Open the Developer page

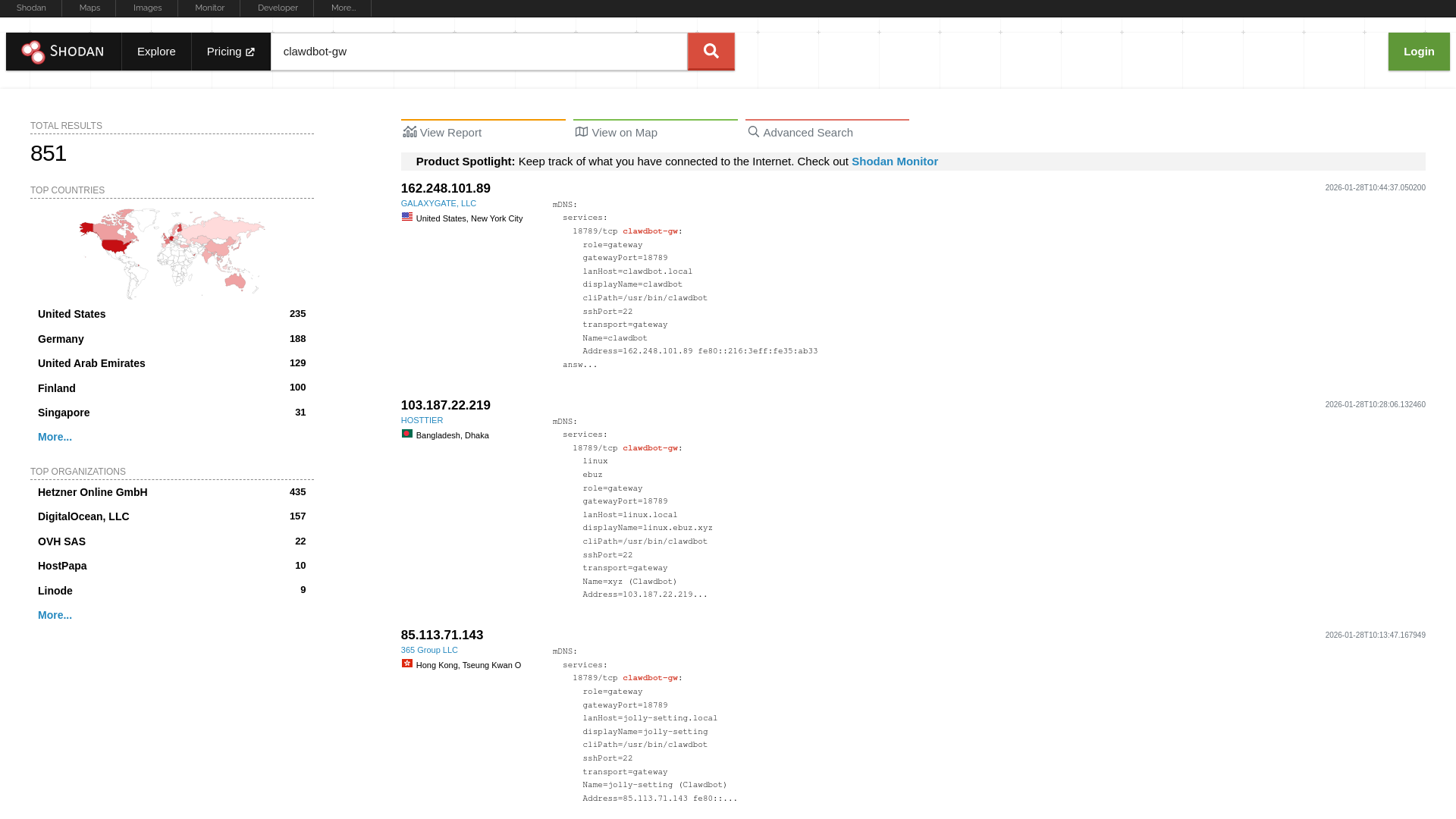point(276,8)
